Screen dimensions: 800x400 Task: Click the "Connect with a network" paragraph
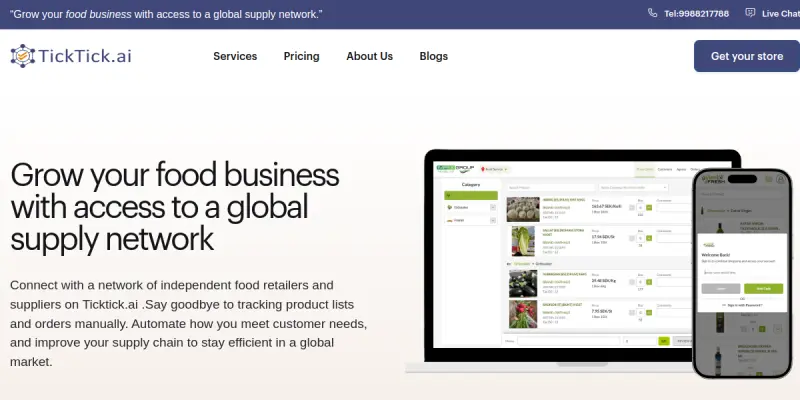pyautogui.click(x=188, y=323)
